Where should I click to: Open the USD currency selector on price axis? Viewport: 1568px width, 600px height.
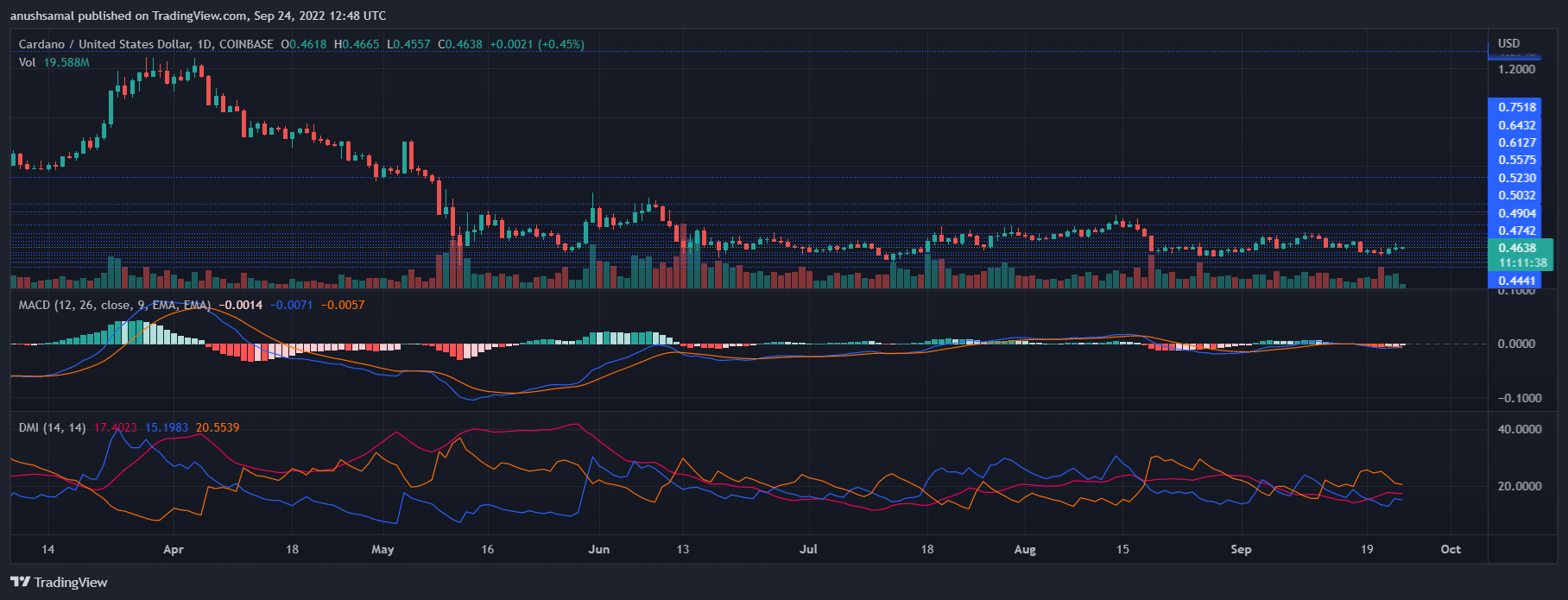tap(1508, 43)
